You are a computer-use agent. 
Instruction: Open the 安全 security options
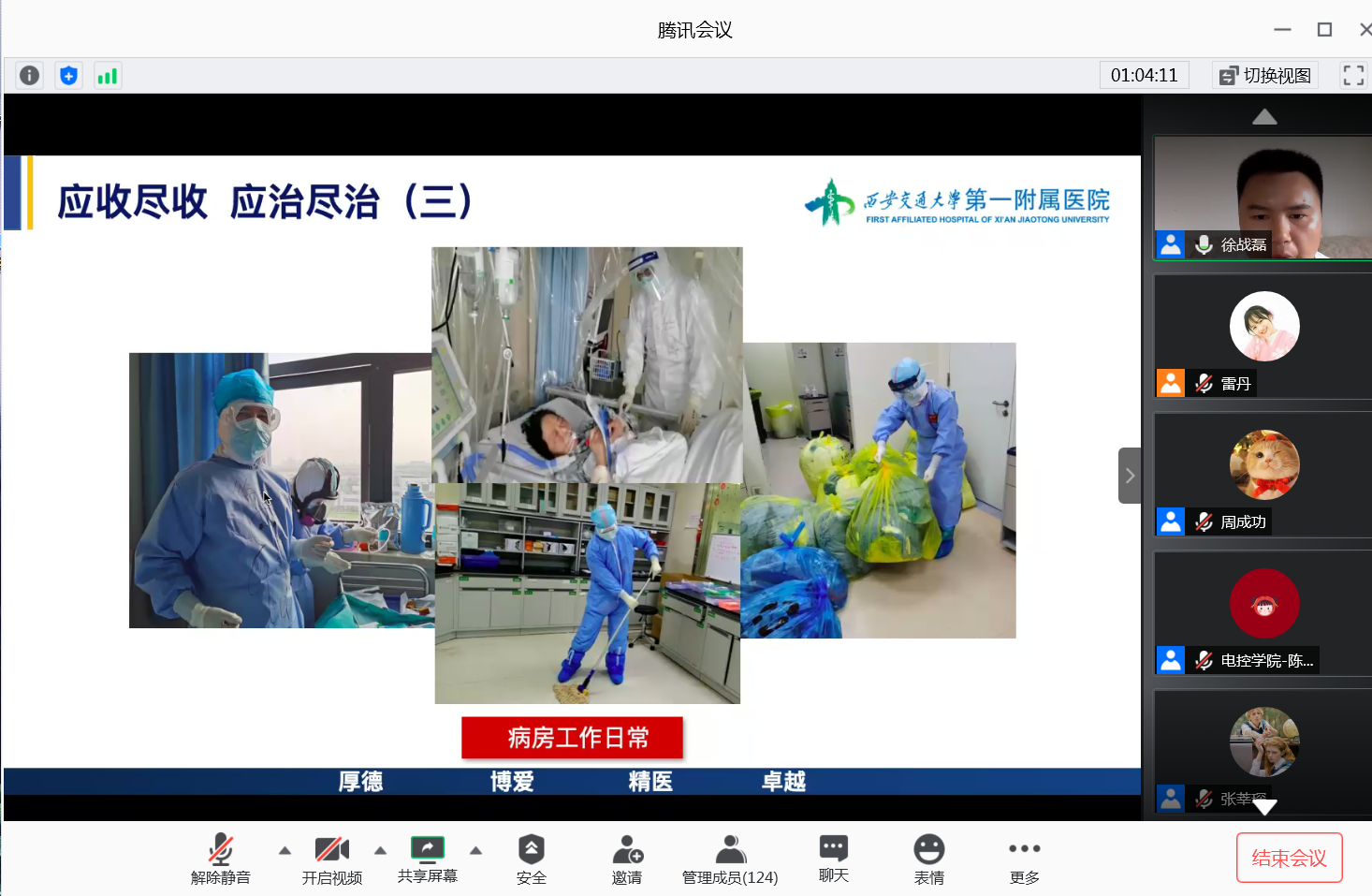pyautogui.click(x=531, y=859)
